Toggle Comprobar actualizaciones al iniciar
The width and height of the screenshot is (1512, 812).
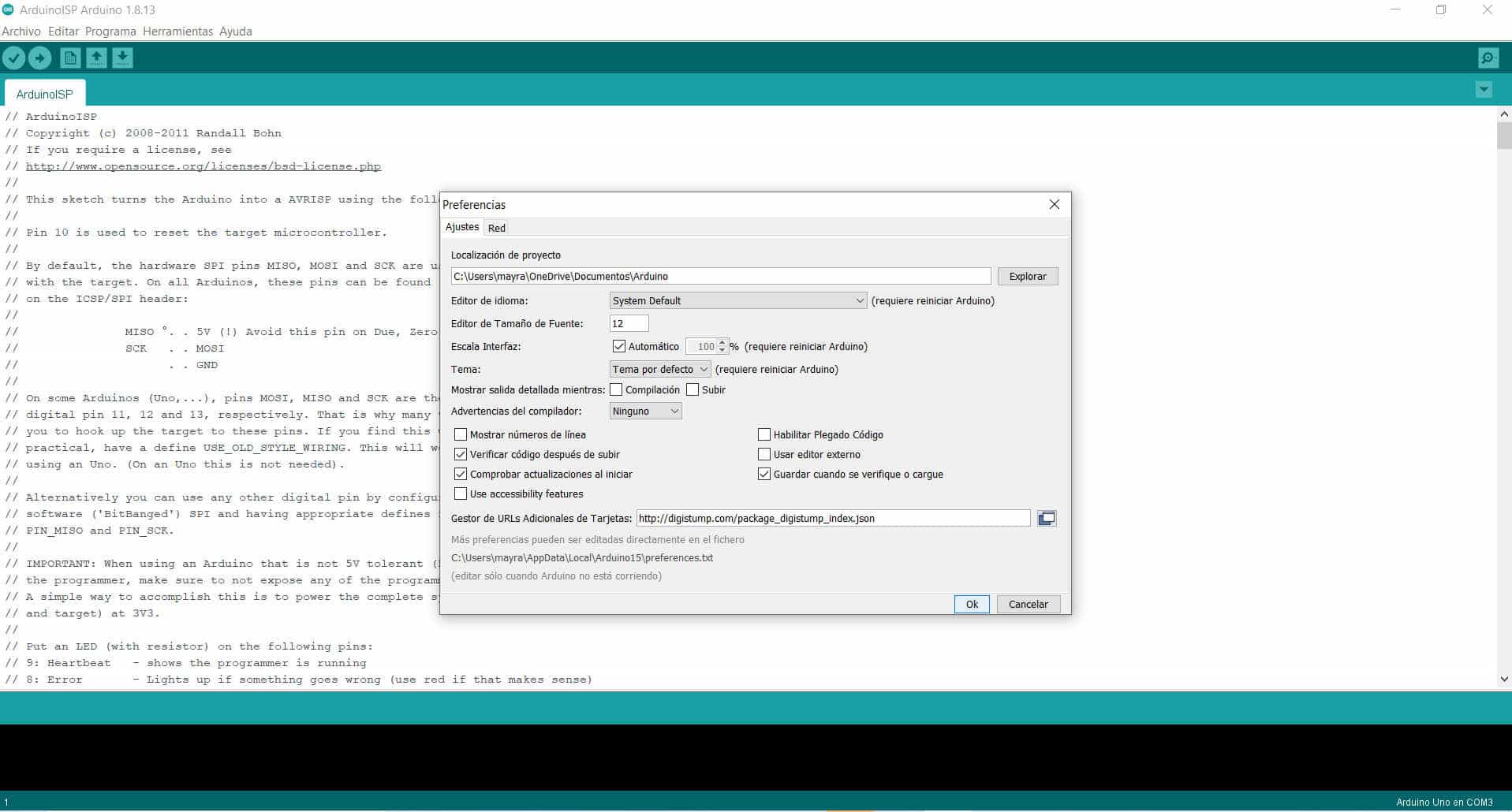click(461, 474)
